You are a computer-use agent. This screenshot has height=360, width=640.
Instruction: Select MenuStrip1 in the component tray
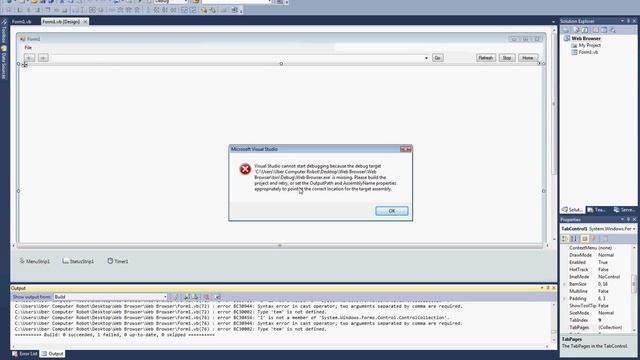[35, 261]
